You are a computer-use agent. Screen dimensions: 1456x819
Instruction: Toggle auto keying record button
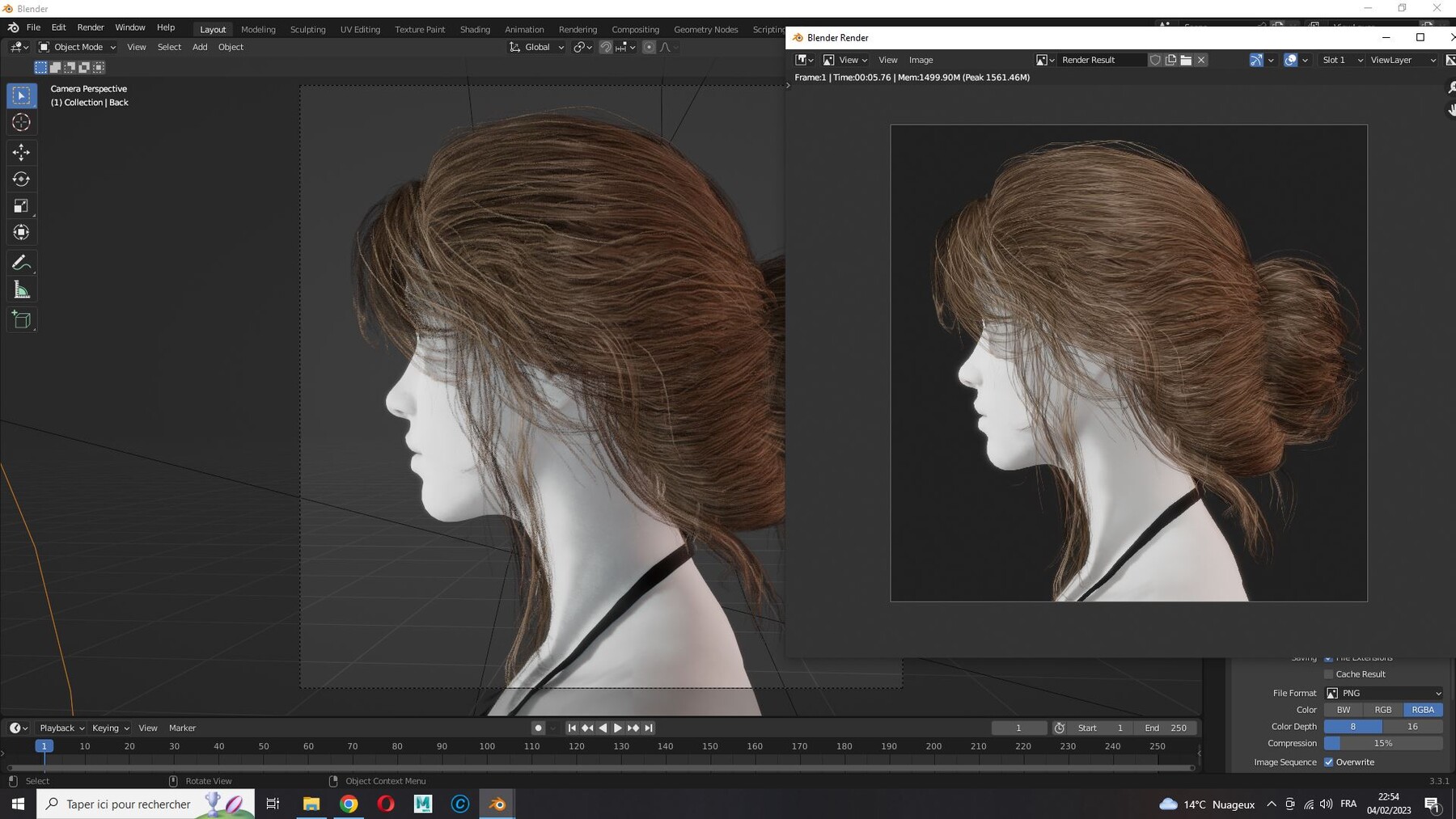coord(538,728)
